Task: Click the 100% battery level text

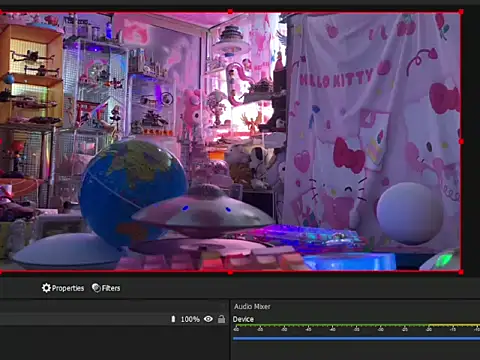Action: tap(190, 319)
